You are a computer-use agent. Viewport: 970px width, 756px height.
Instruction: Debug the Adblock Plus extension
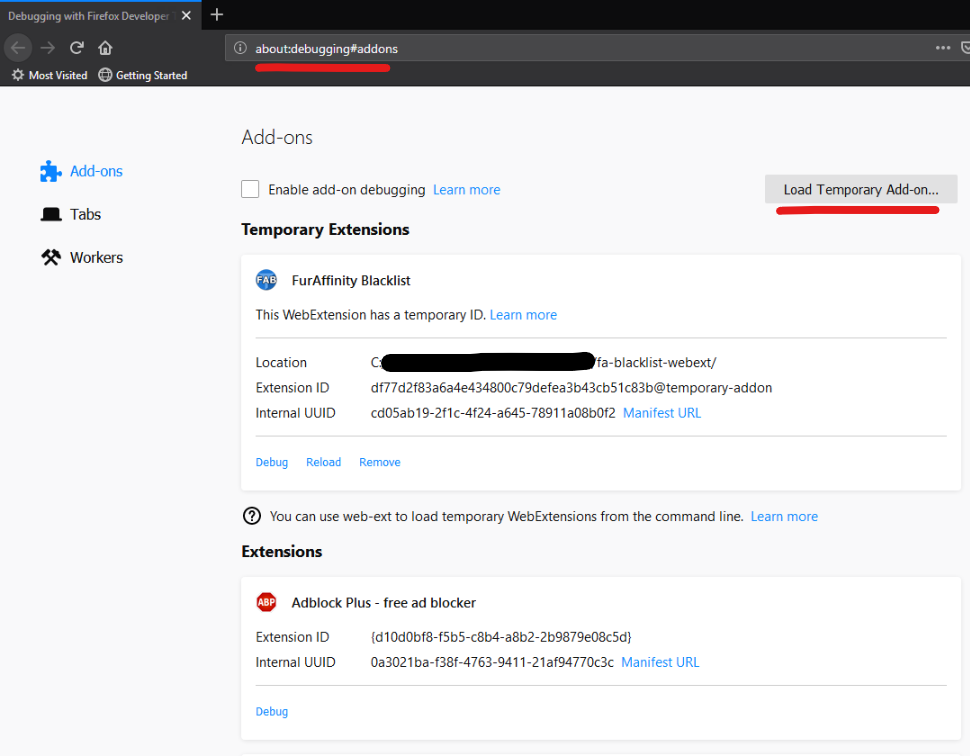272,711
